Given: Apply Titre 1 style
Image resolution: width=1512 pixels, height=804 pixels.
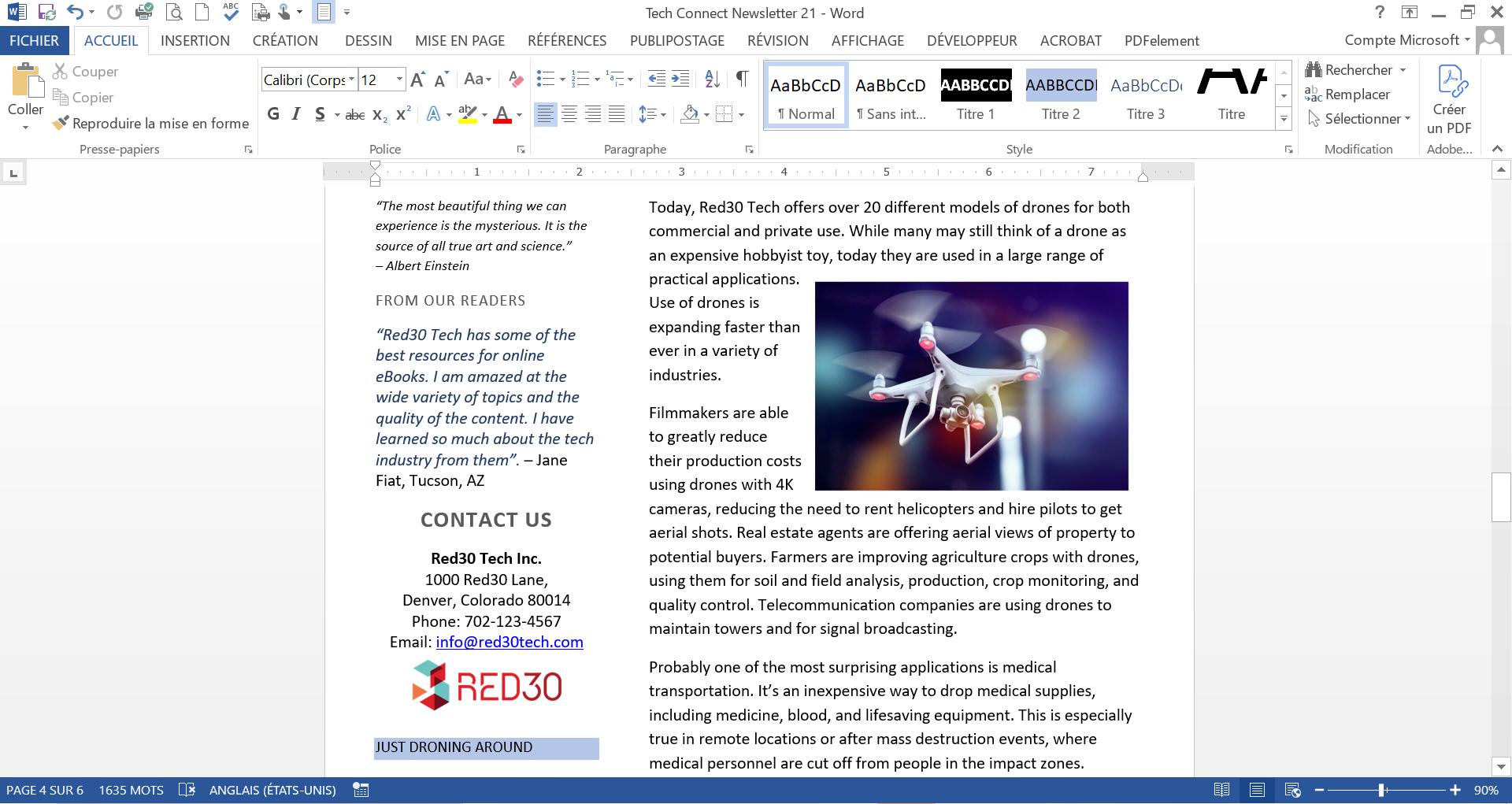Looking at the screenshot, I should click(x=976, y=95).
